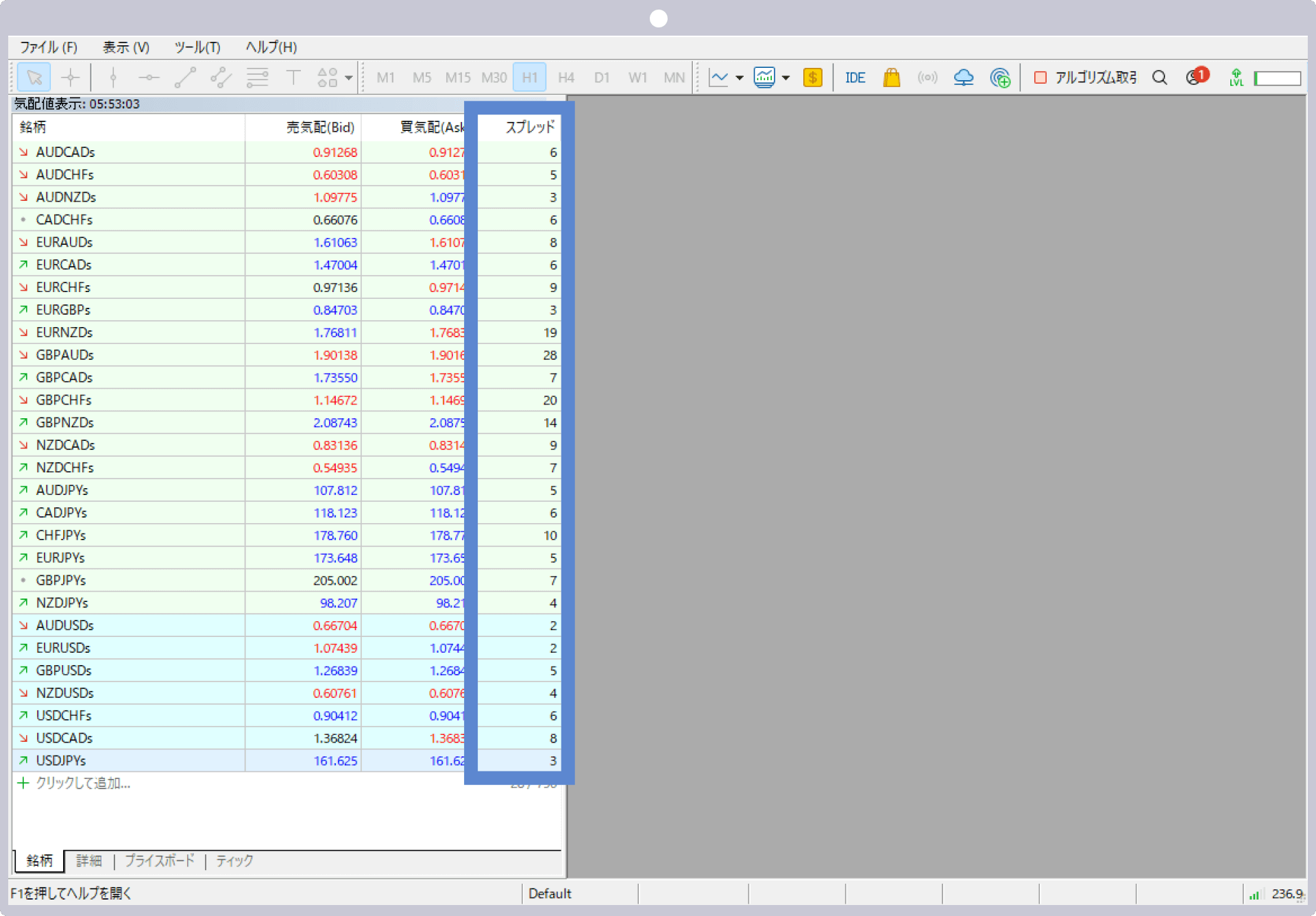Switch to D1 timeframe
1316x916 pixels.
[x=602, y=77]
